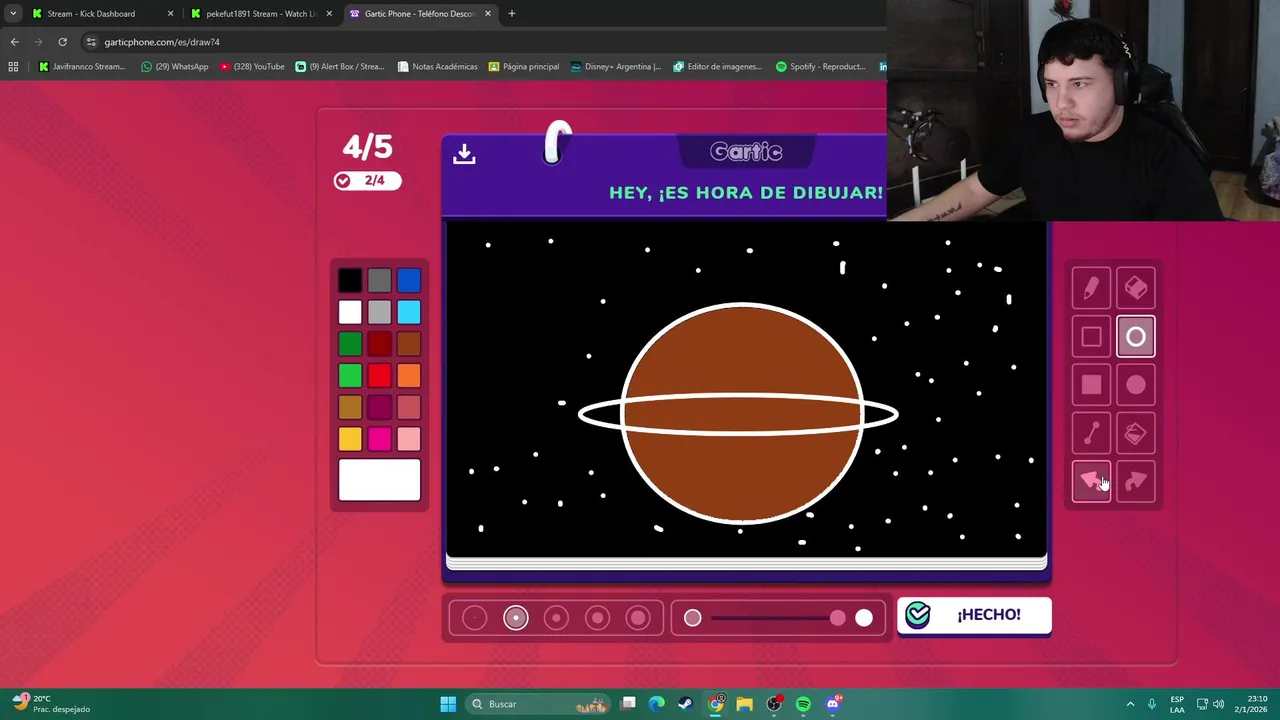Redo the undone stroke
1280x720 pixels.
(1135, 481)
